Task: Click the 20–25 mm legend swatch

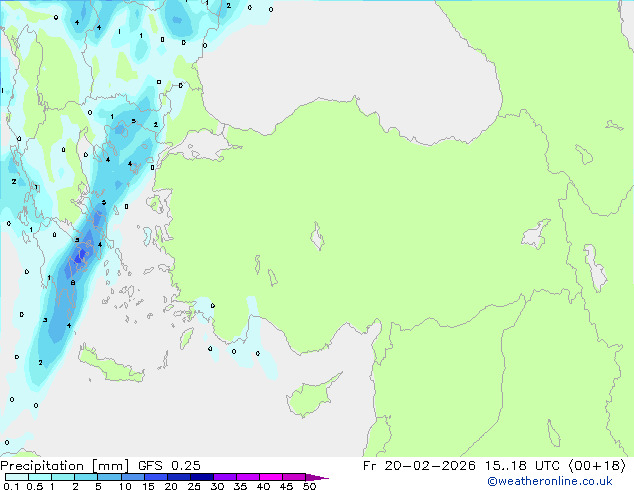Action: point(179,477)
